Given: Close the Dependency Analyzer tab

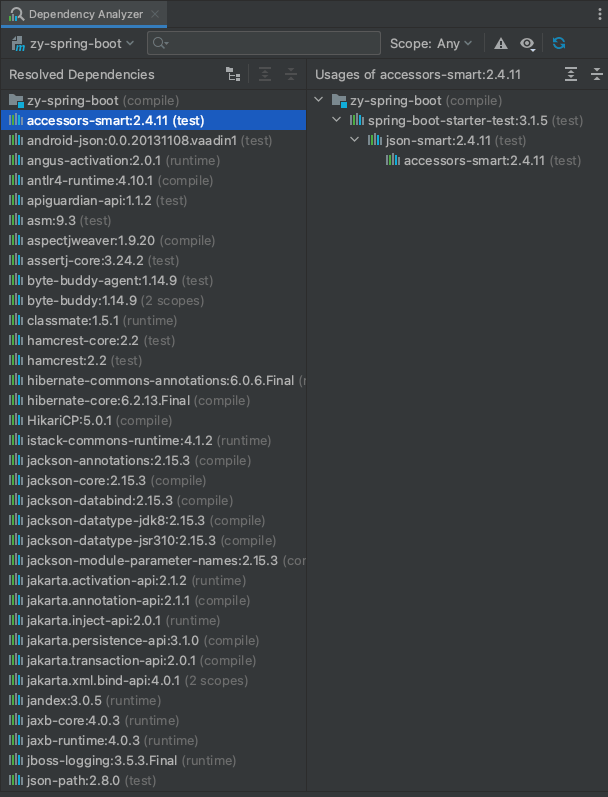Looking at the screenshot, I should (155, 14).
